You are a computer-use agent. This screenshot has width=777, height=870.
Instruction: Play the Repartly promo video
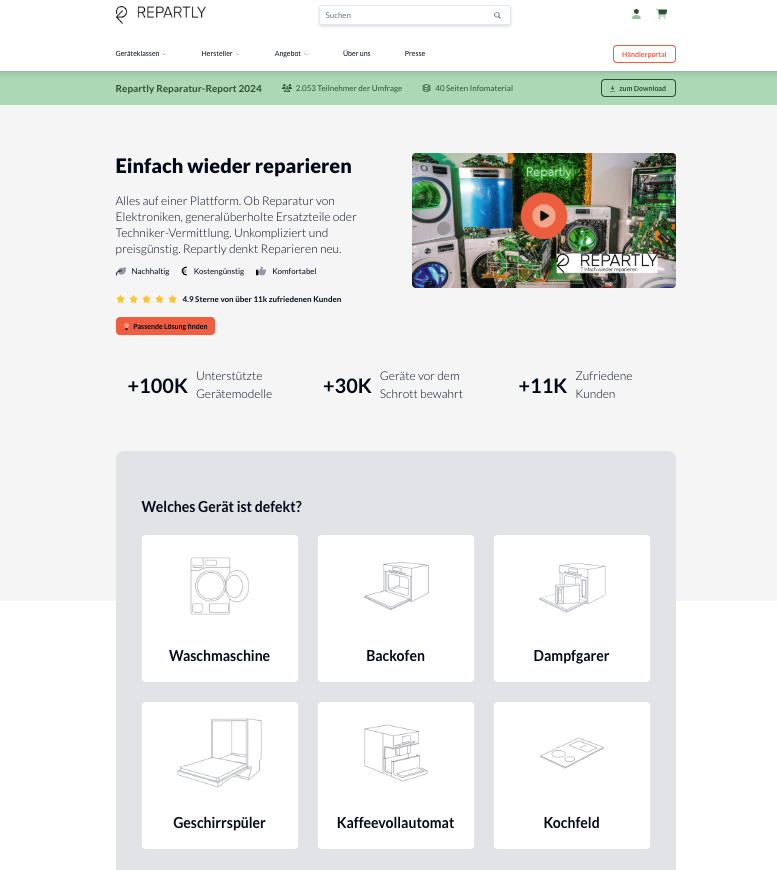[x=543, y=216]
